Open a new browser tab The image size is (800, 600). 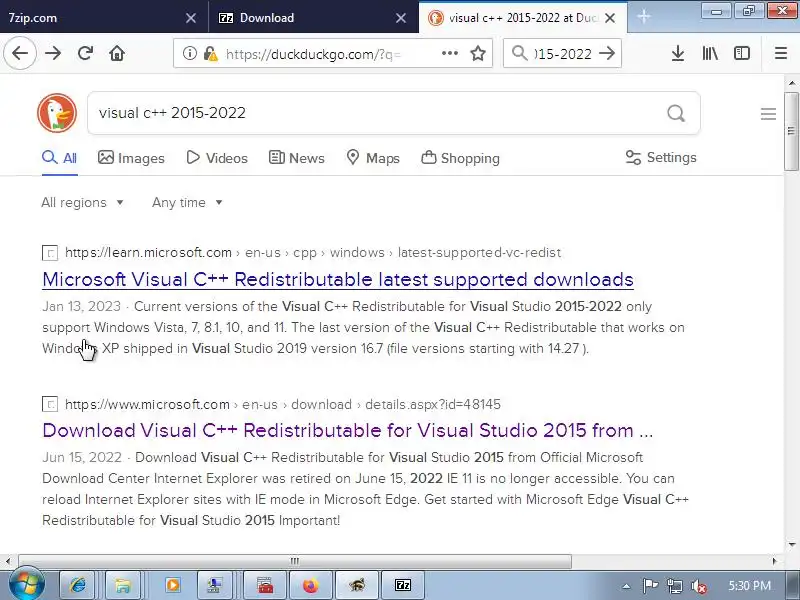pos(644,17)
